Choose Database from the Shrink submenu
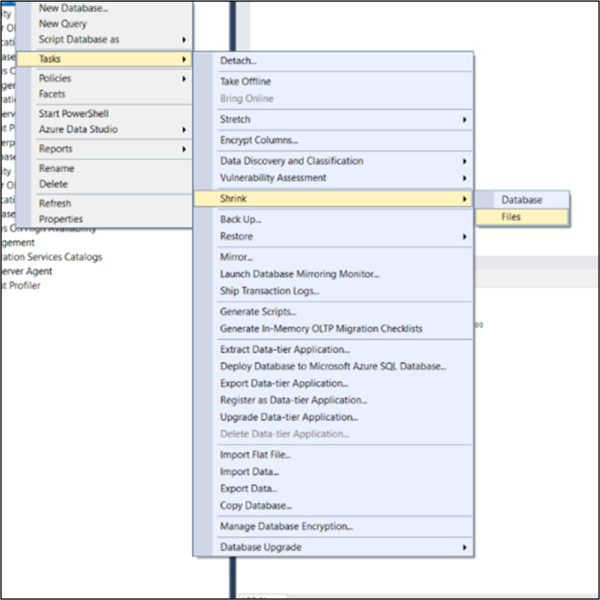 522,200
